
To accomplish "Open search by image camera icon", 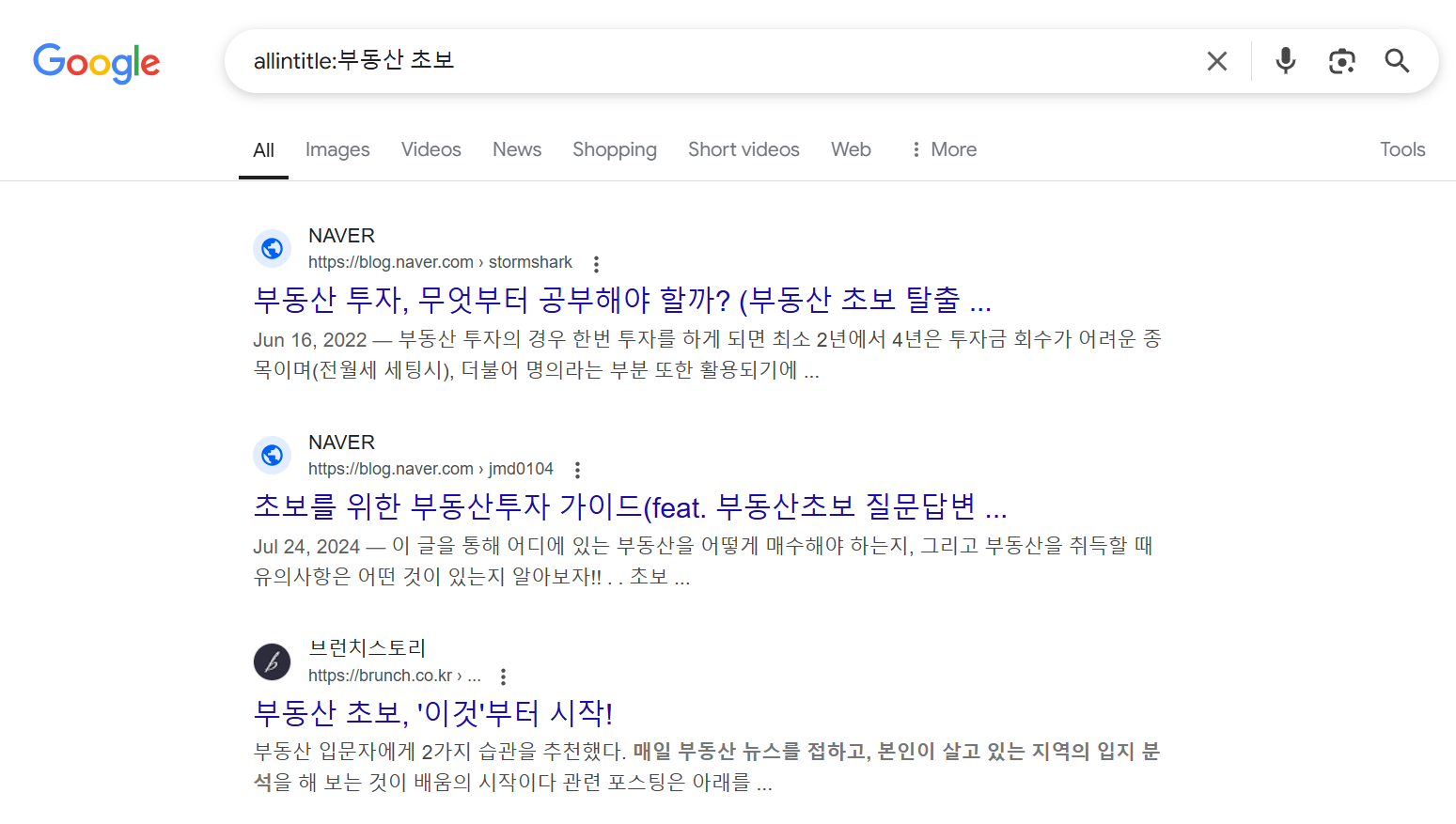I will (1341, 61).
